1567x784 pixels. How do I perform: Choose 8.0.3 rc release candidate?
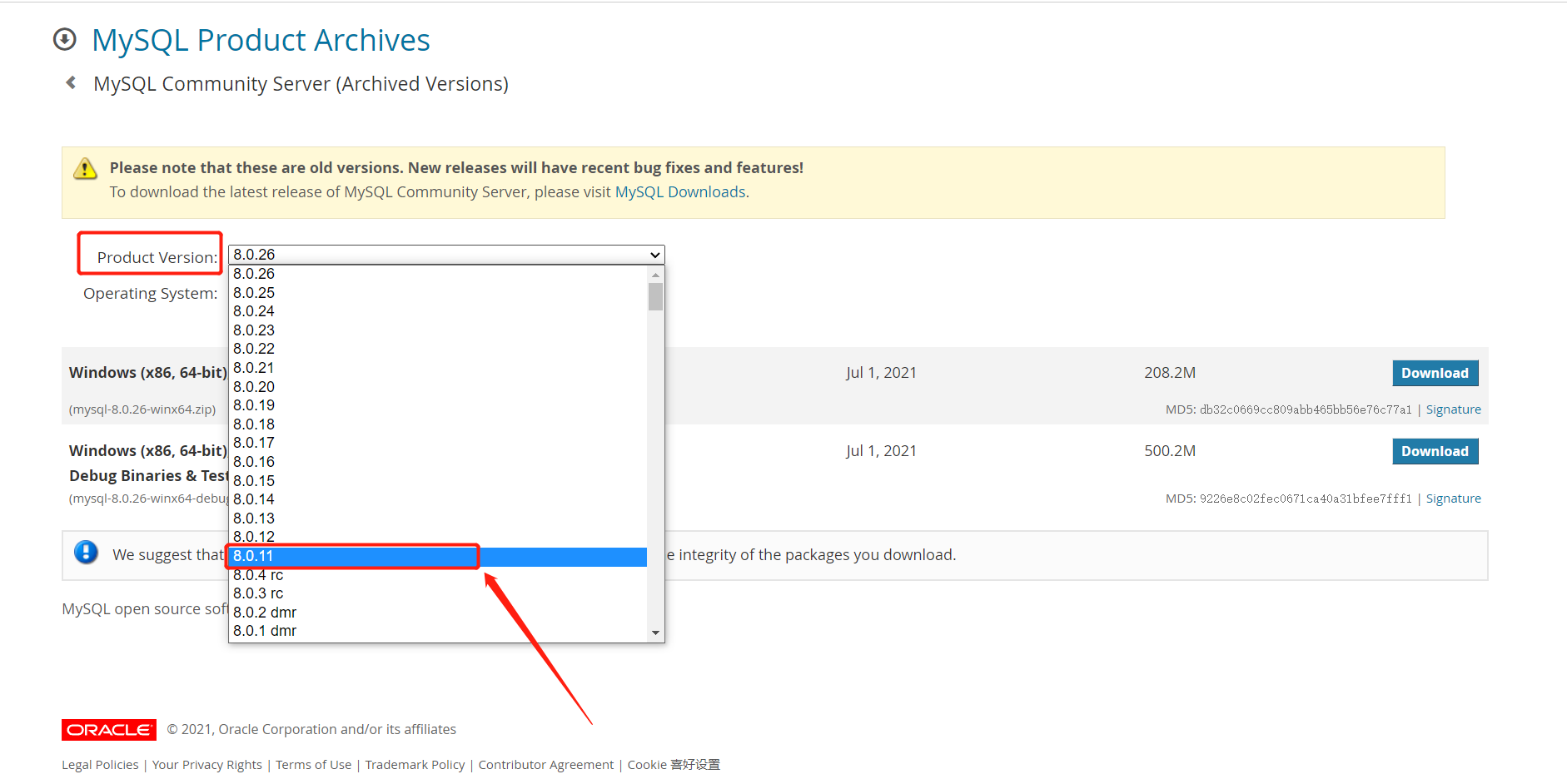coord(438,593)
